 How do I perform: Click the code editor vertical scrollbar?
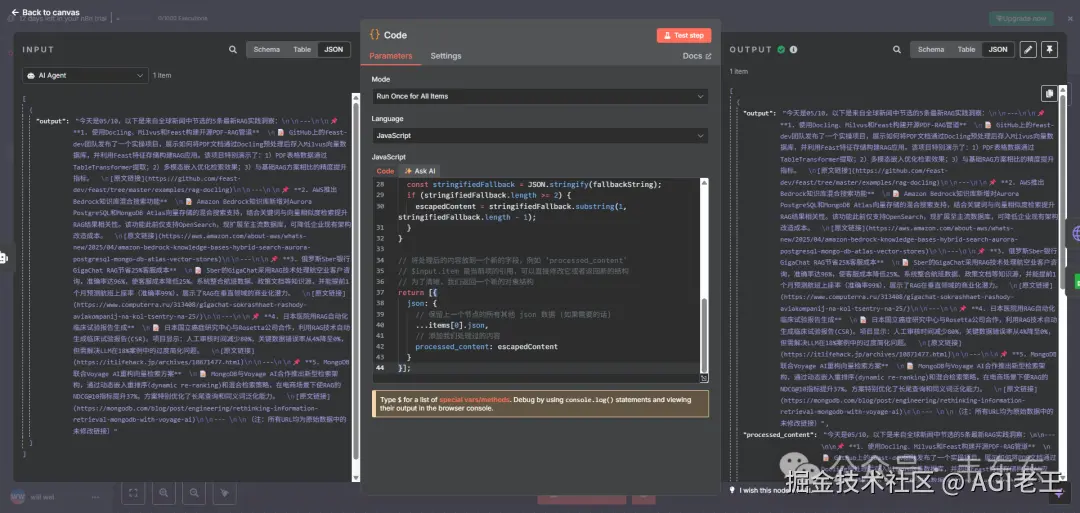coord(703,334)
